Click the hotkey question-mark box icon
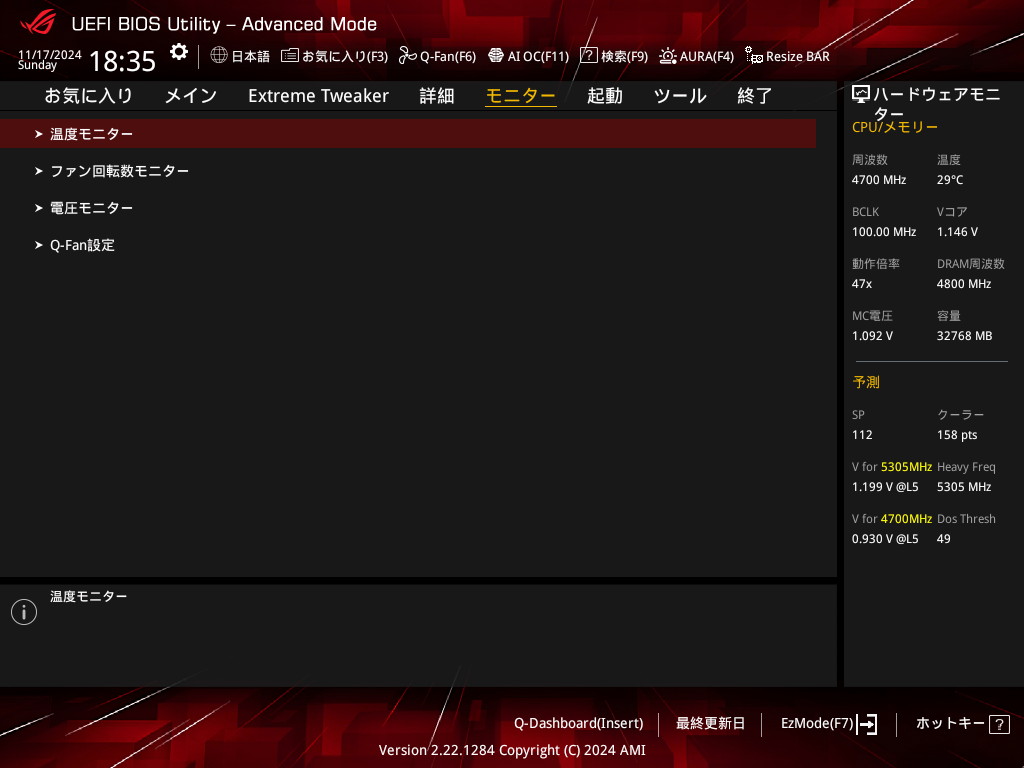The width and height of the screenshot is (1024, 768). click(x=999, y=724)
